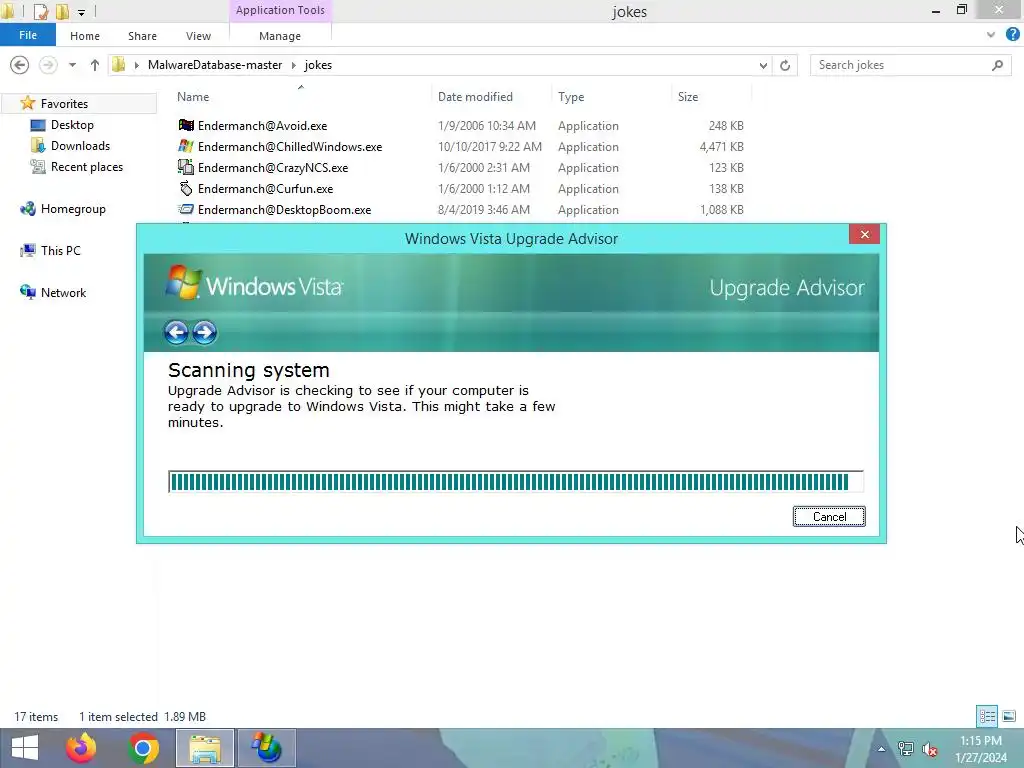Select Endermanch@Curfun.exe file
This screenshot has width=1024, height=768.
click(x=265, y=188)
